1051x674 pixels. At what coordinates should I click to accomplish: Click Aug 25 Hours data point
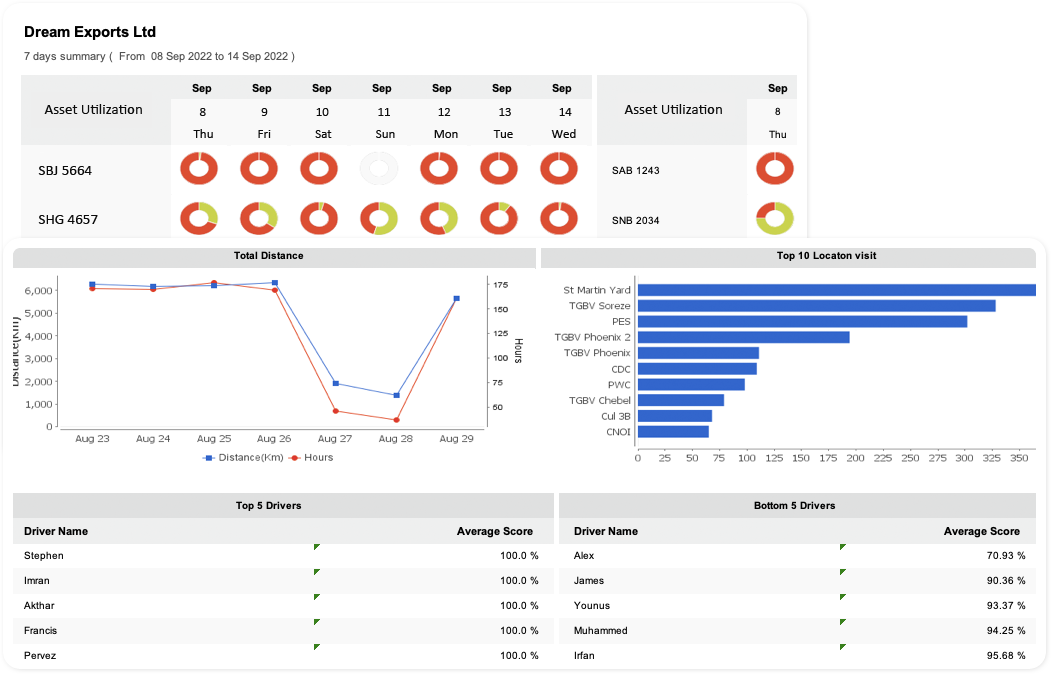(x=214, y=283)
